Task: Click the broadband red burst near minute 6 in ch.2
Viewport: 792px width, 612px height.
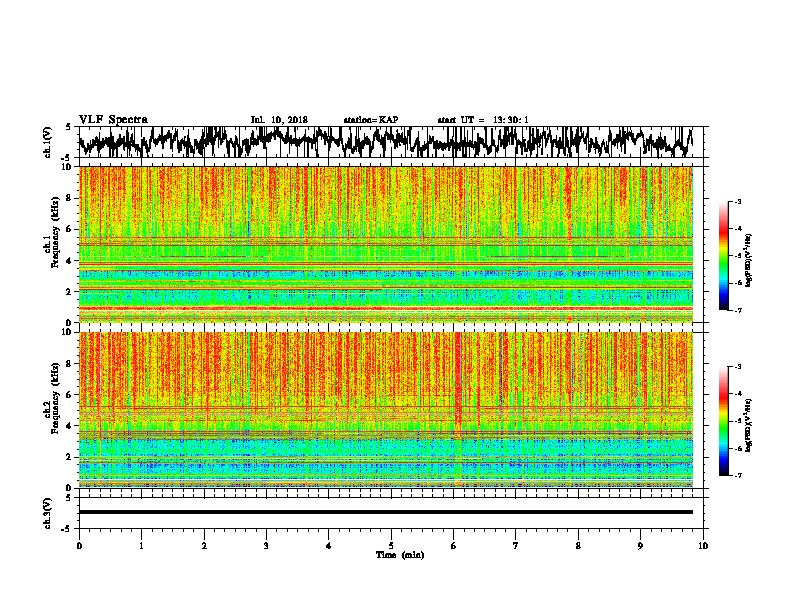Action: coord(458,384)
